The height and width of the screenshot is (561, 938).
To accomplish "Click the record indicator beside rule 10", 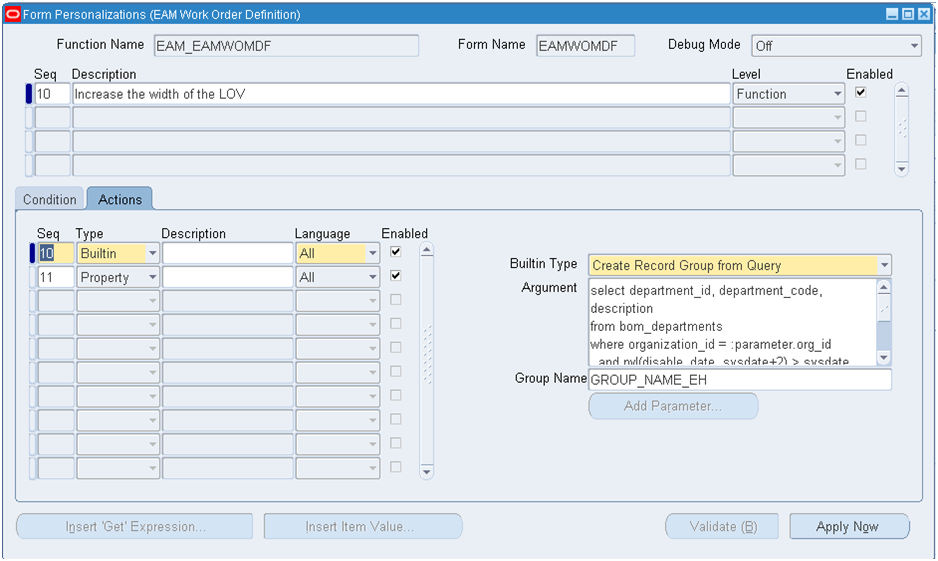I will [x=29, y=94].
